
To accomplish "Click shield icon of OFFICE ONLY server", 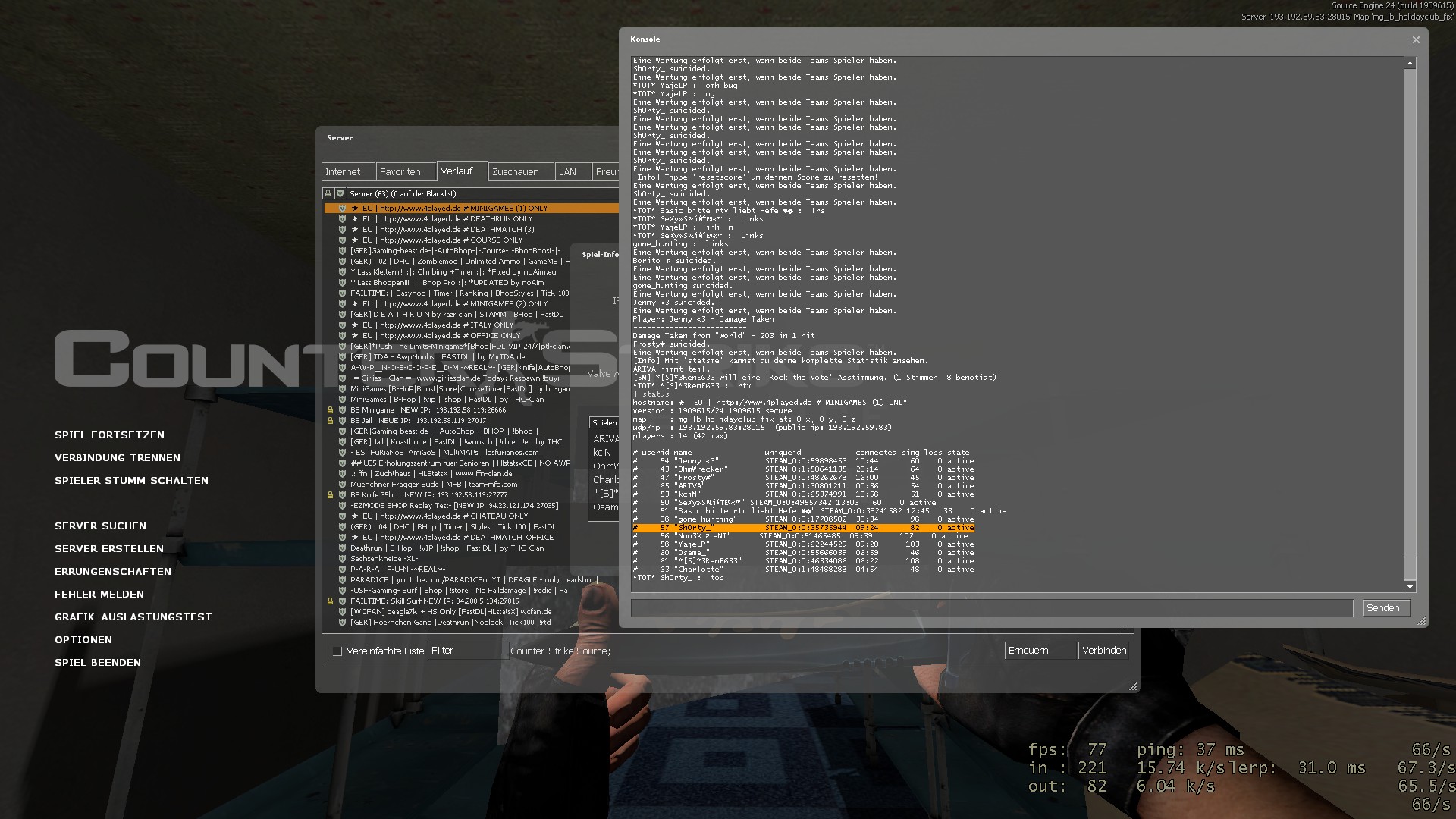I will coord(342,335).
